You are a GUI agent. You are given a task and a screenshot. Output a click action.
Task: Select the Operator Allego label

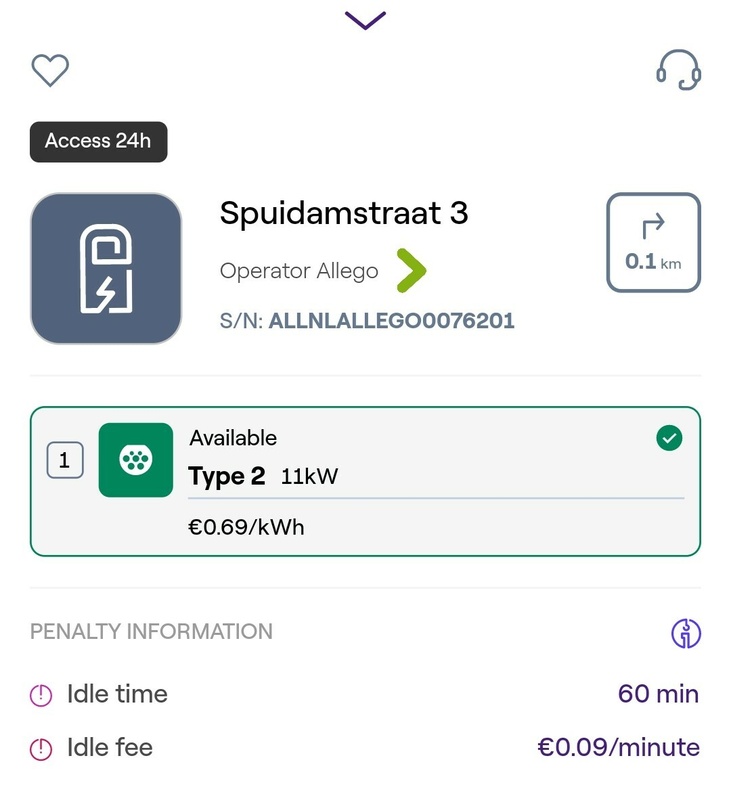click(x=299, y=271)
